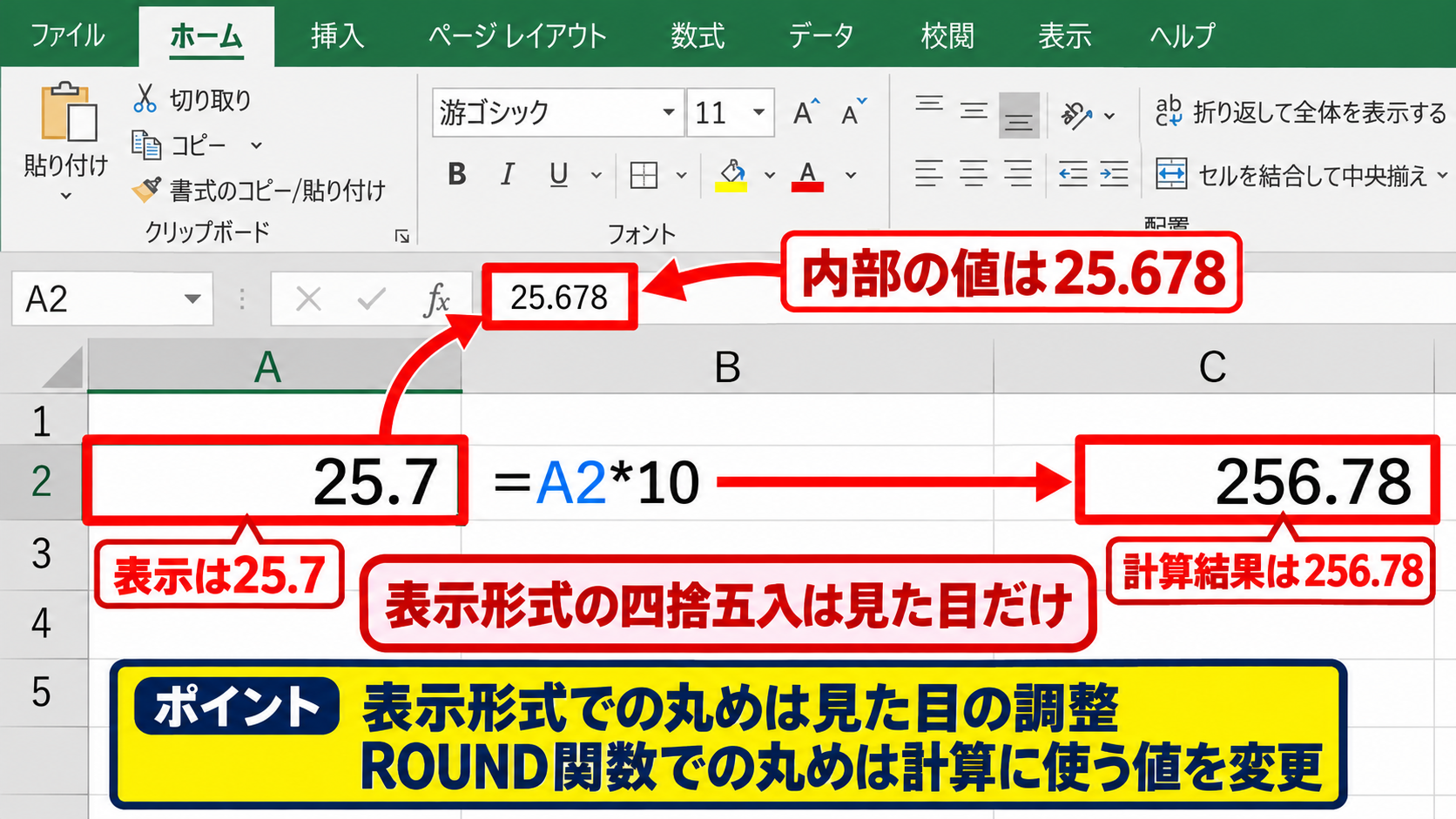Click the Copy icon
The image size is (1456, 819).
[x=146, y=144]
